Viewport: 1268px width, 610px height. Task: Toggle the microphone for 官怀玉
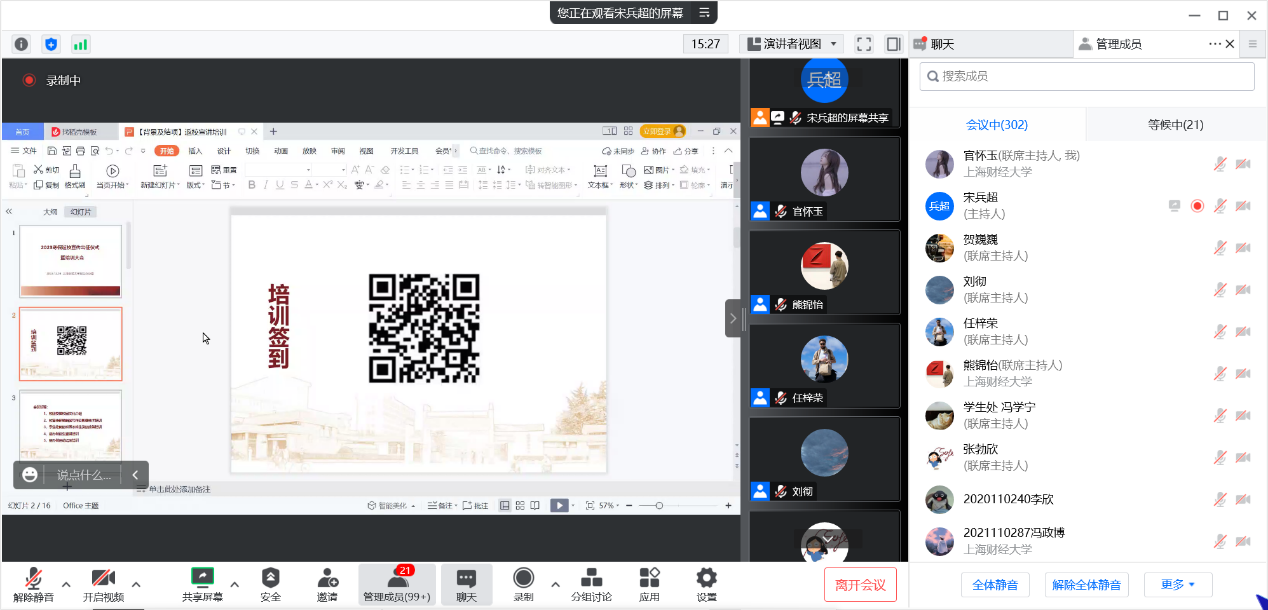point(1220,164)
